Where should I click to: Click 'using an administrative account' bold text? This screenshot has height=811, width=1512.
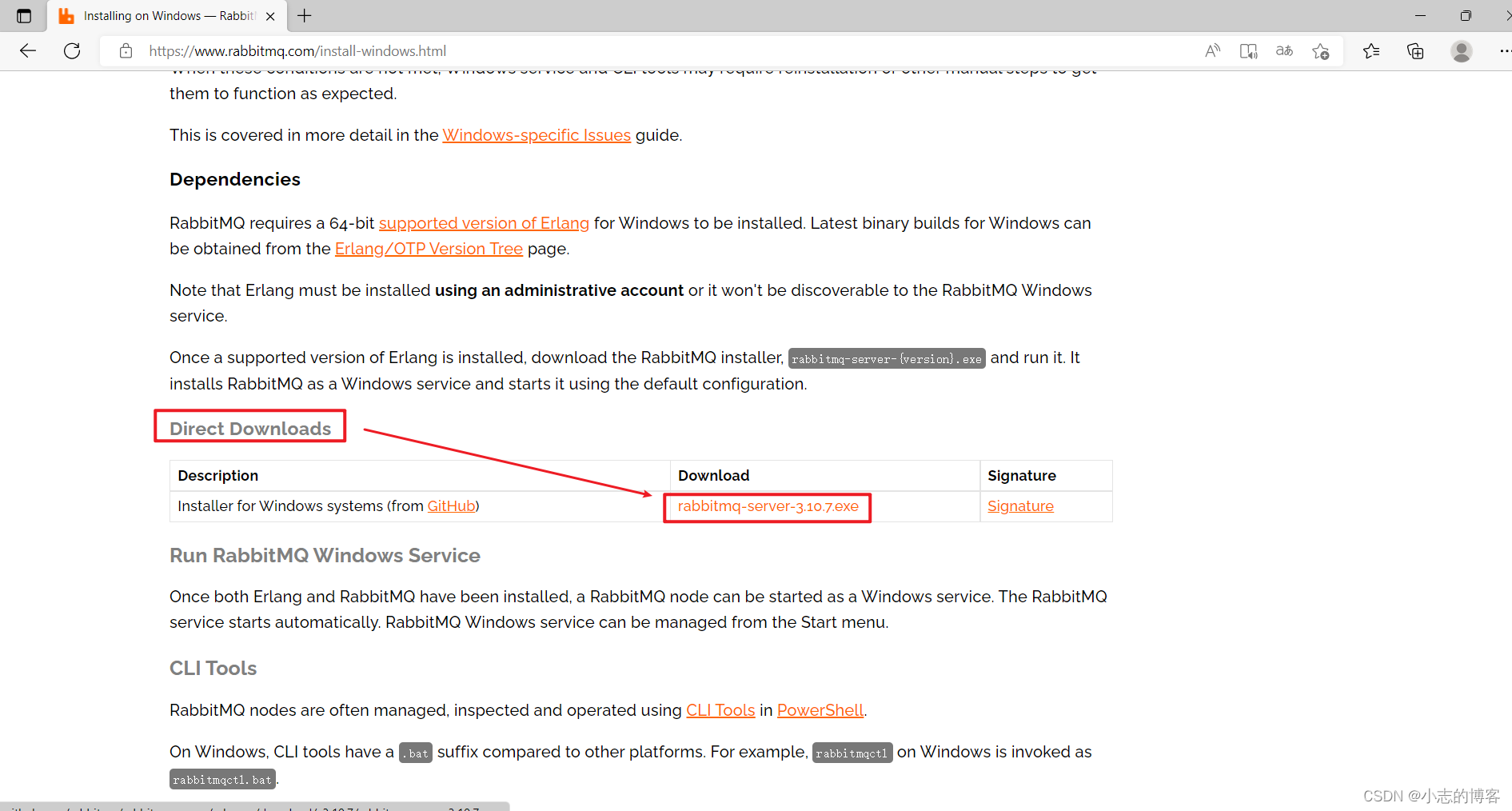tap(559, 290)
